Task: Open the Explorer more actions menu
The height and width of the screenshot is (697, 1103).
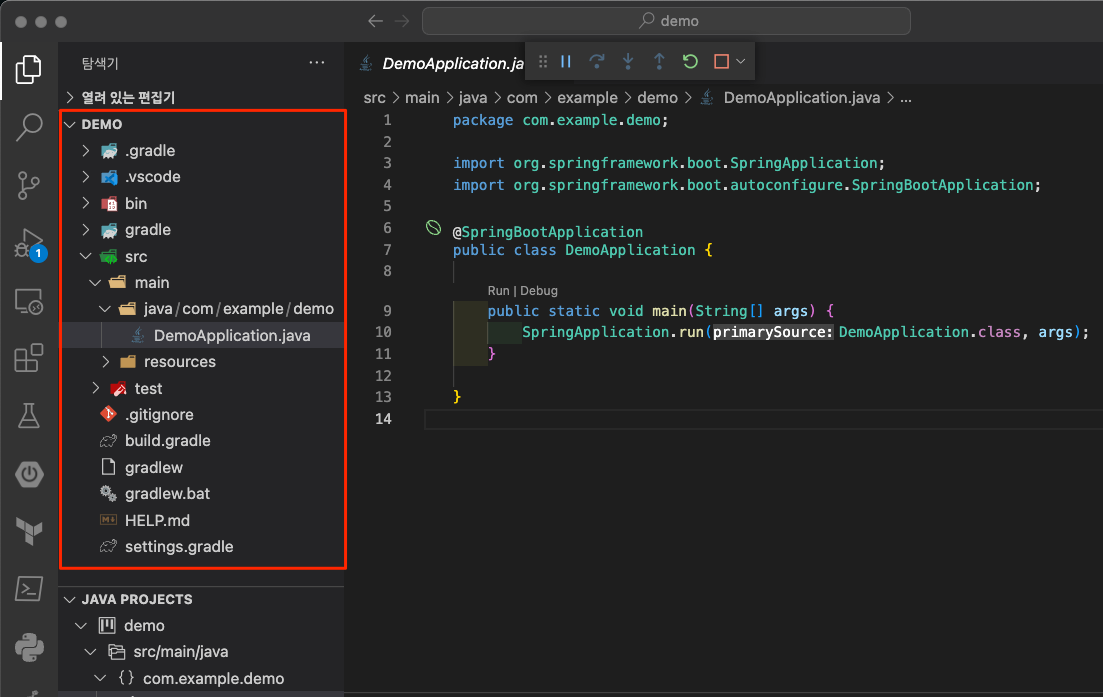Action: pyautogui.click(x=317, y=63)
